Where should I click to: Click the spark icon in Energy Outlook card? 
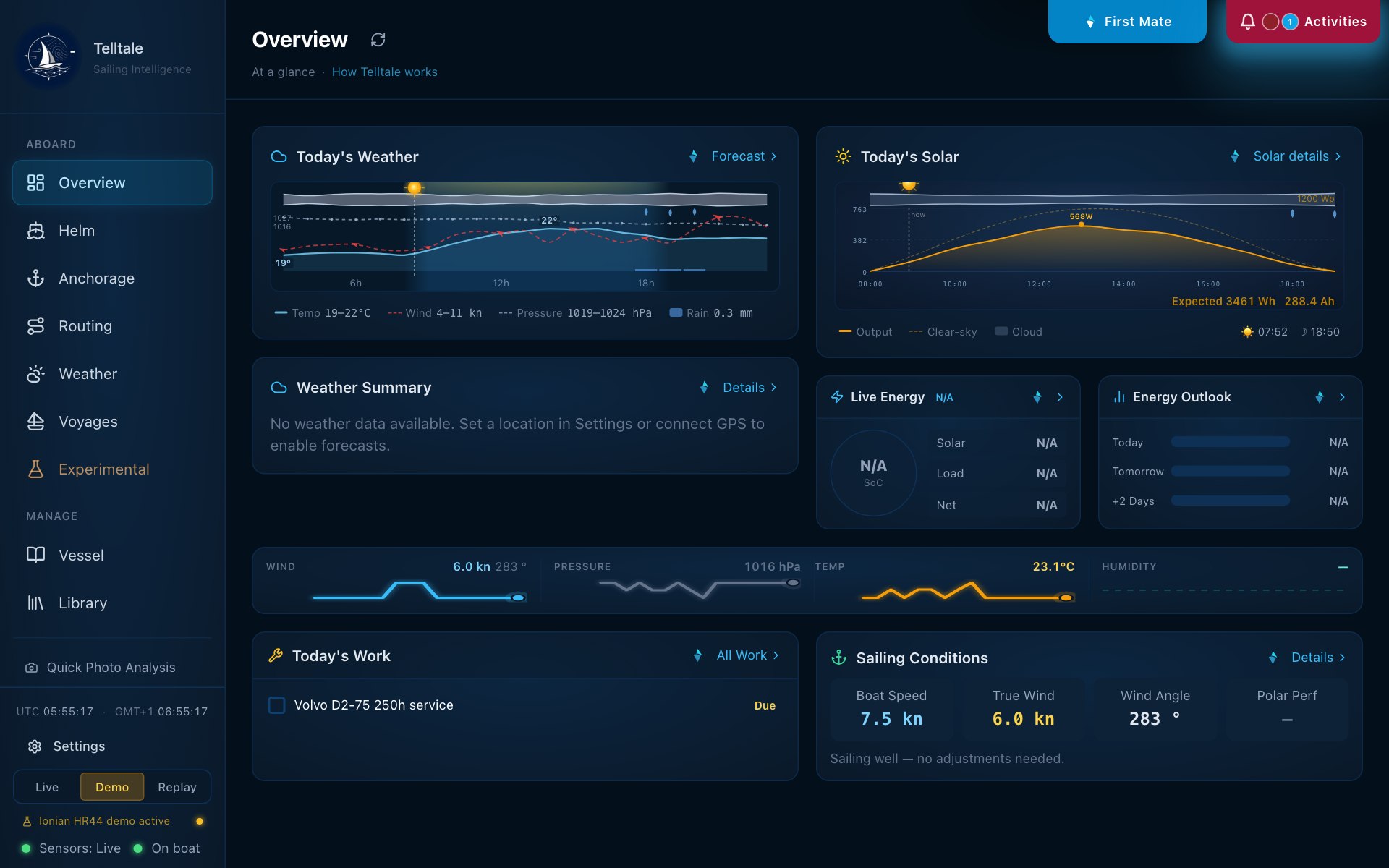click(x=1320, y=397)
